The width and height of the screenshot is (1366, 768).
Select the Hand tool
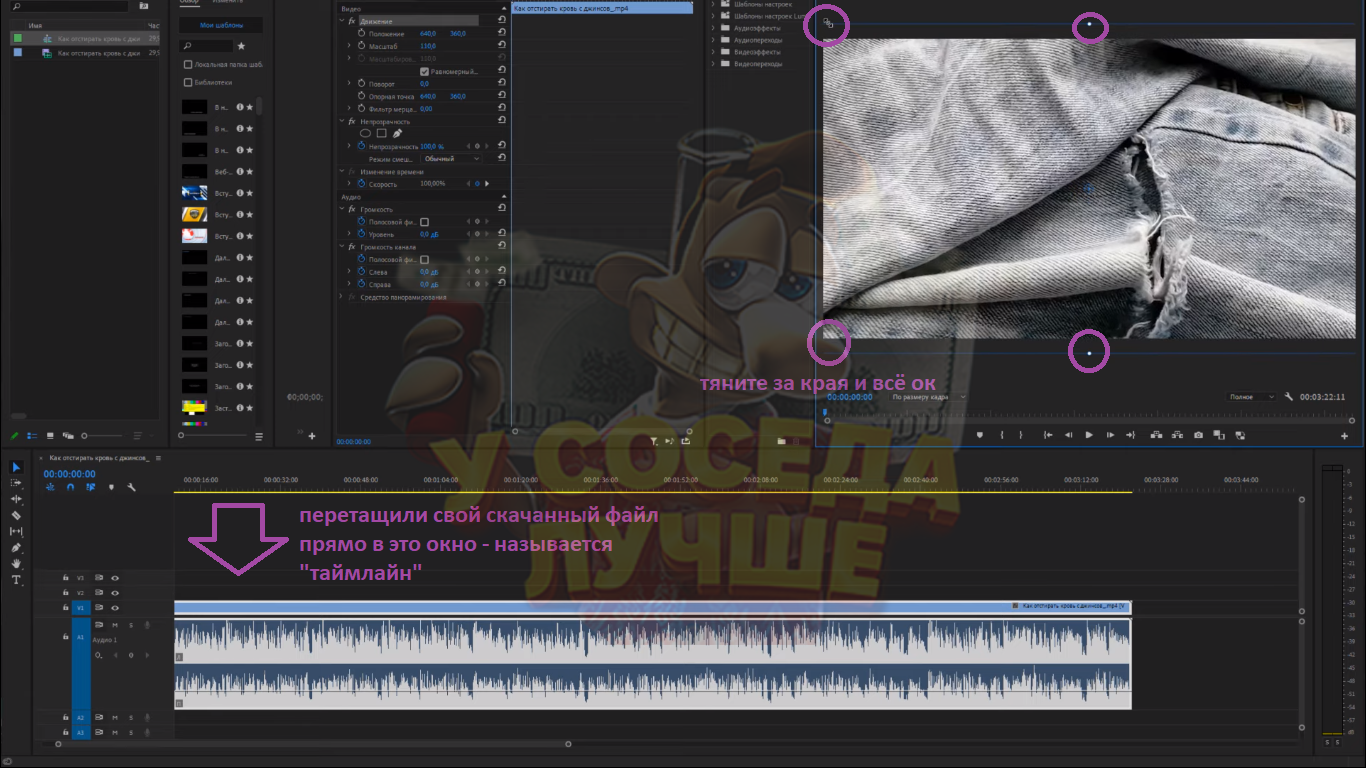(16, 564)
